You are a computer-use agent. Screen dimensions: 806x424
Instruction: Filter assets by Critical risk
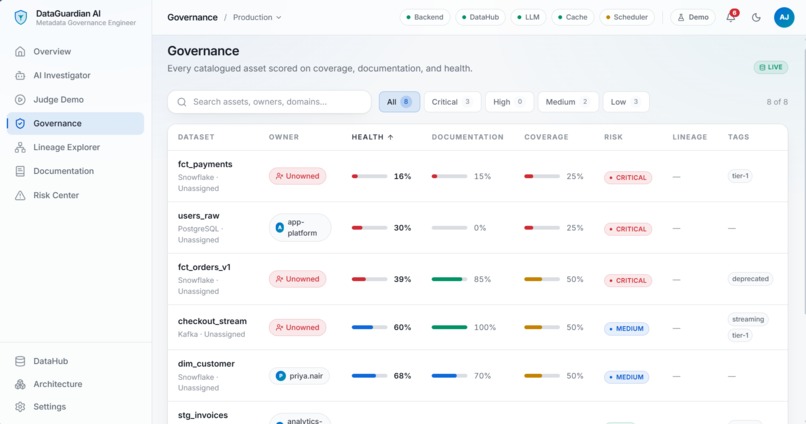[x=452, y=102]
